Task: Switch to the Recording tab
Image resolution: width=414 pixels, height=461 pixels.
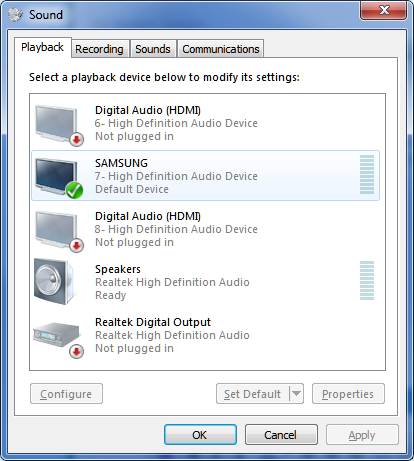Action: pos(99,49)
